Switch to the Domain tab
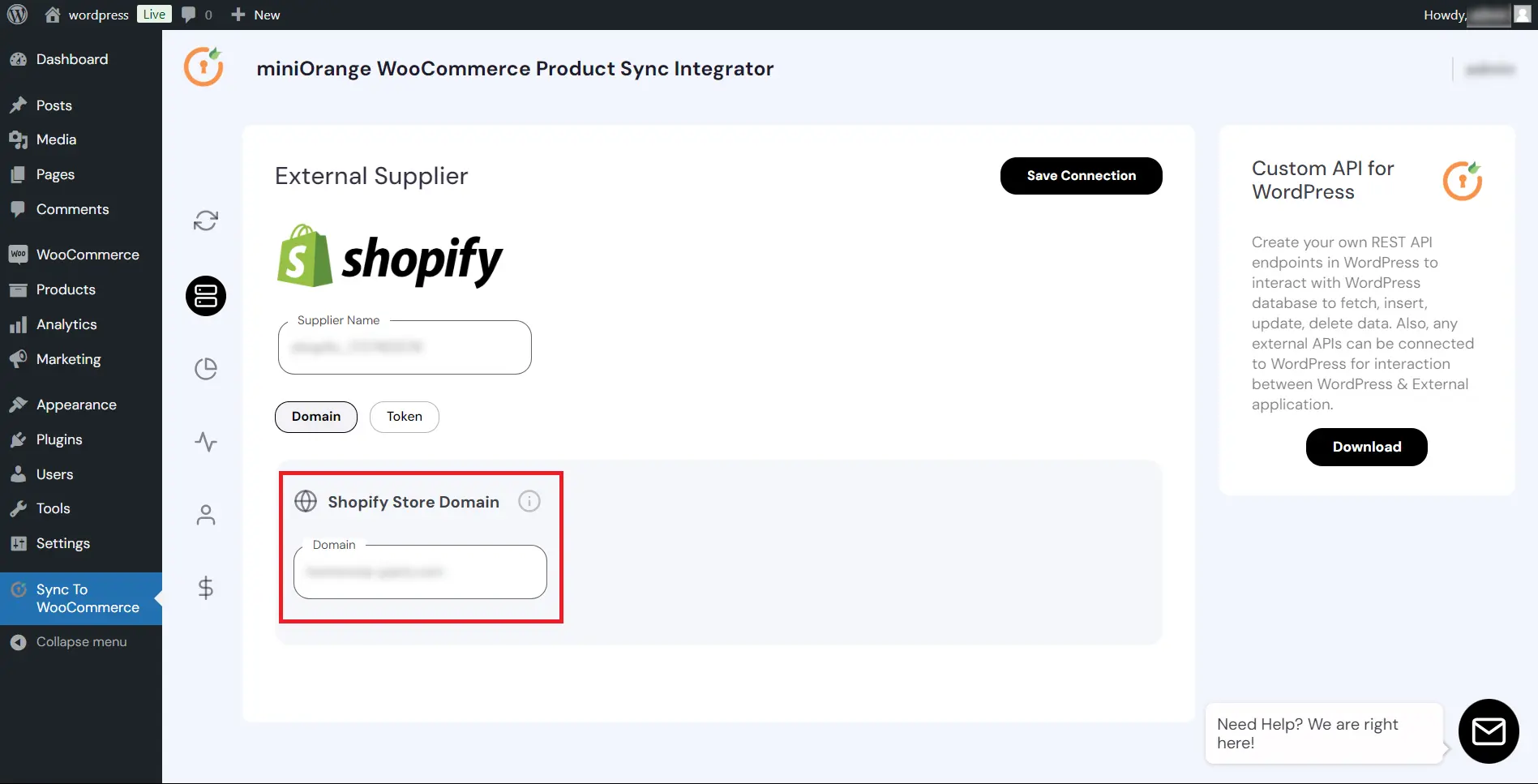1538x784 pixels. [316, 417]
